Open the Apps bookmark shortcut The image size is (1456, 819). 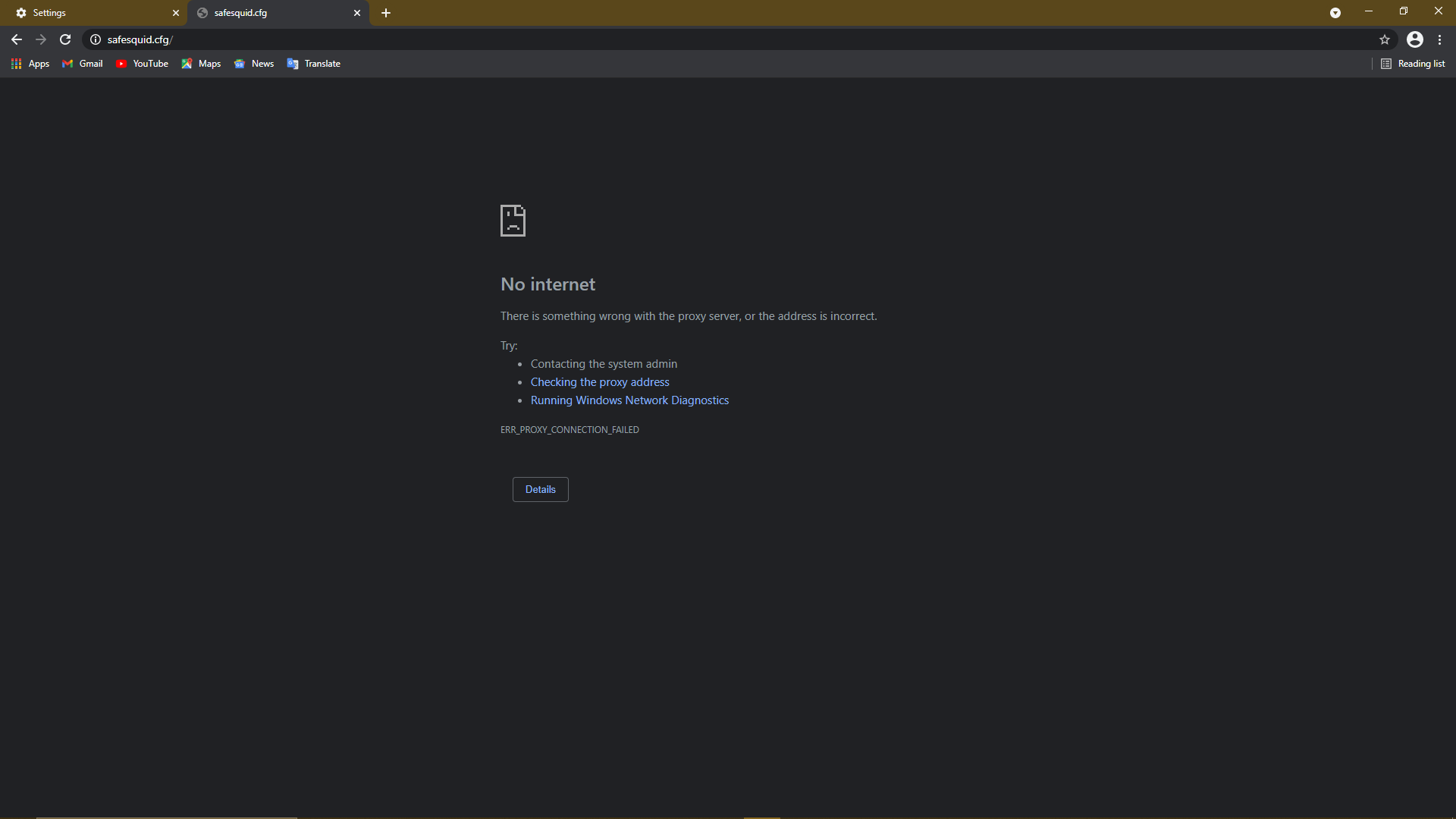pyautogui.click(x=30, y=64)
